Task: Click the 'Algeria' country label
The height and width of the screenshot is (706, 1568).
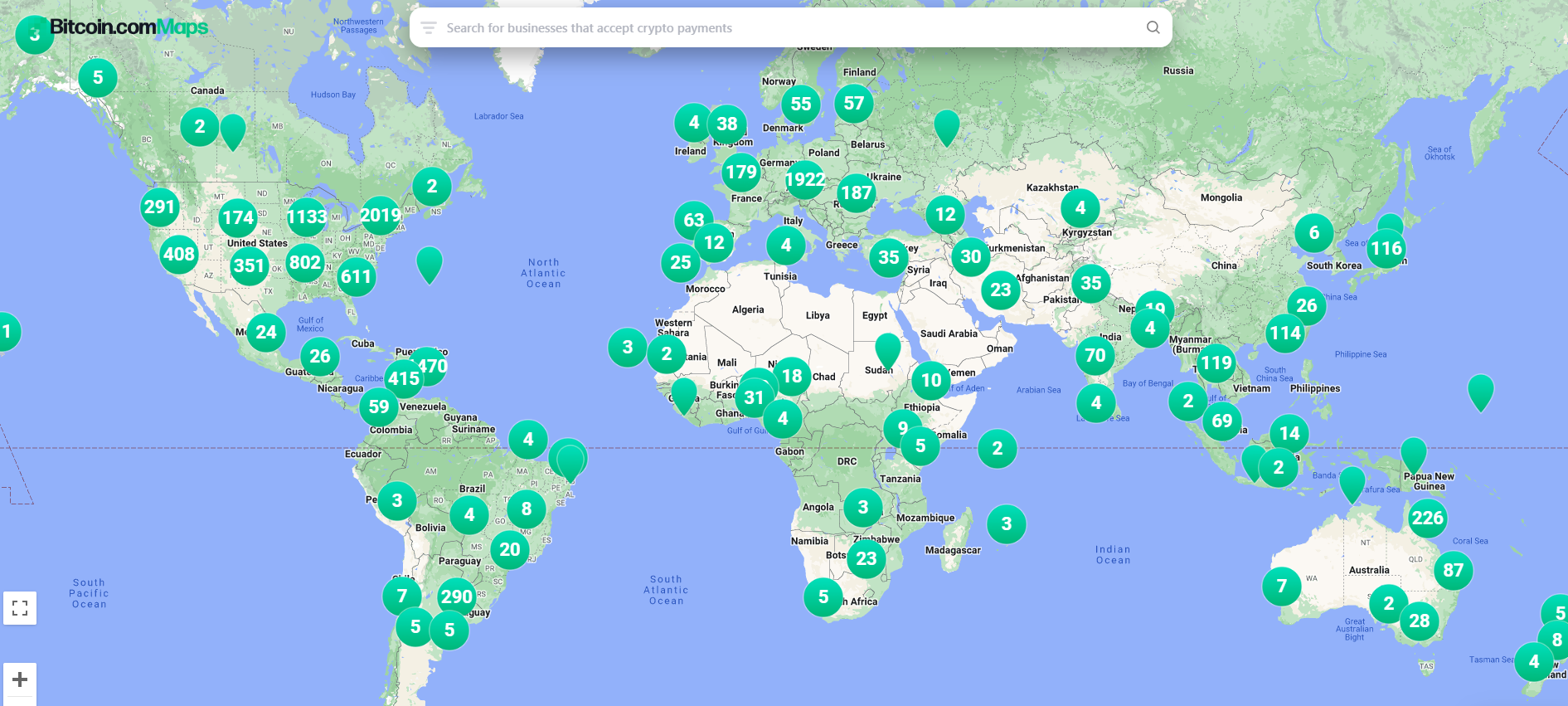Action: 748,309
